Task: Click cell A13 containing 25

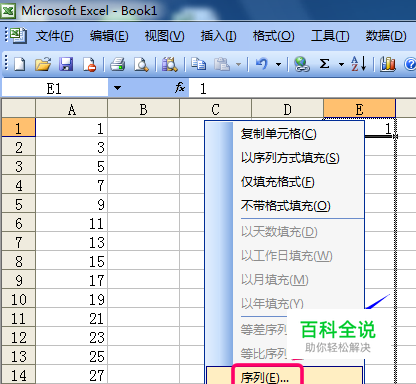Action: point(71,356)
